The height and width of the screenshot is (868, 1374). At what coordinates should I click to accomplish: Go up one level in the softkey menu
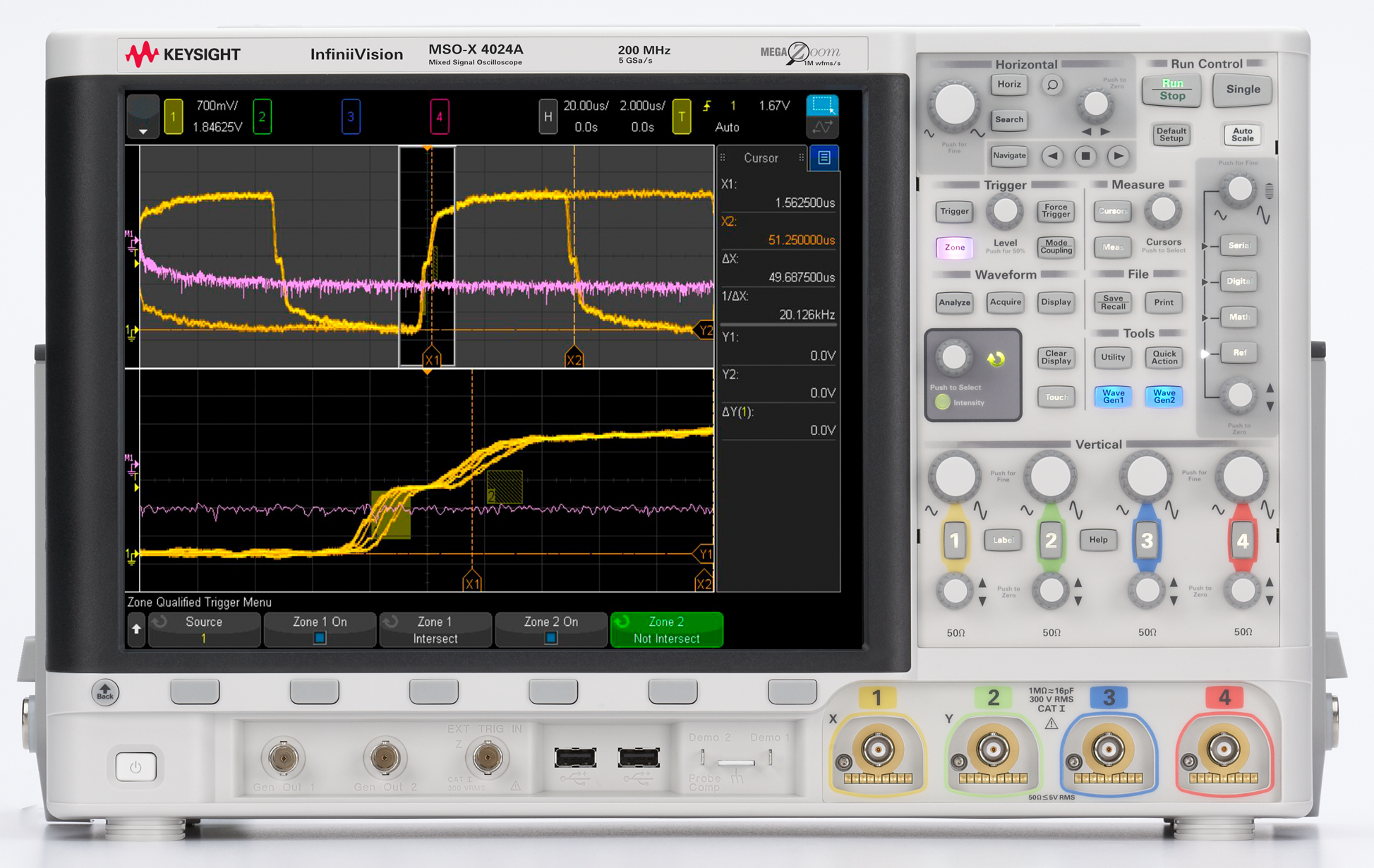coord(136,629)
